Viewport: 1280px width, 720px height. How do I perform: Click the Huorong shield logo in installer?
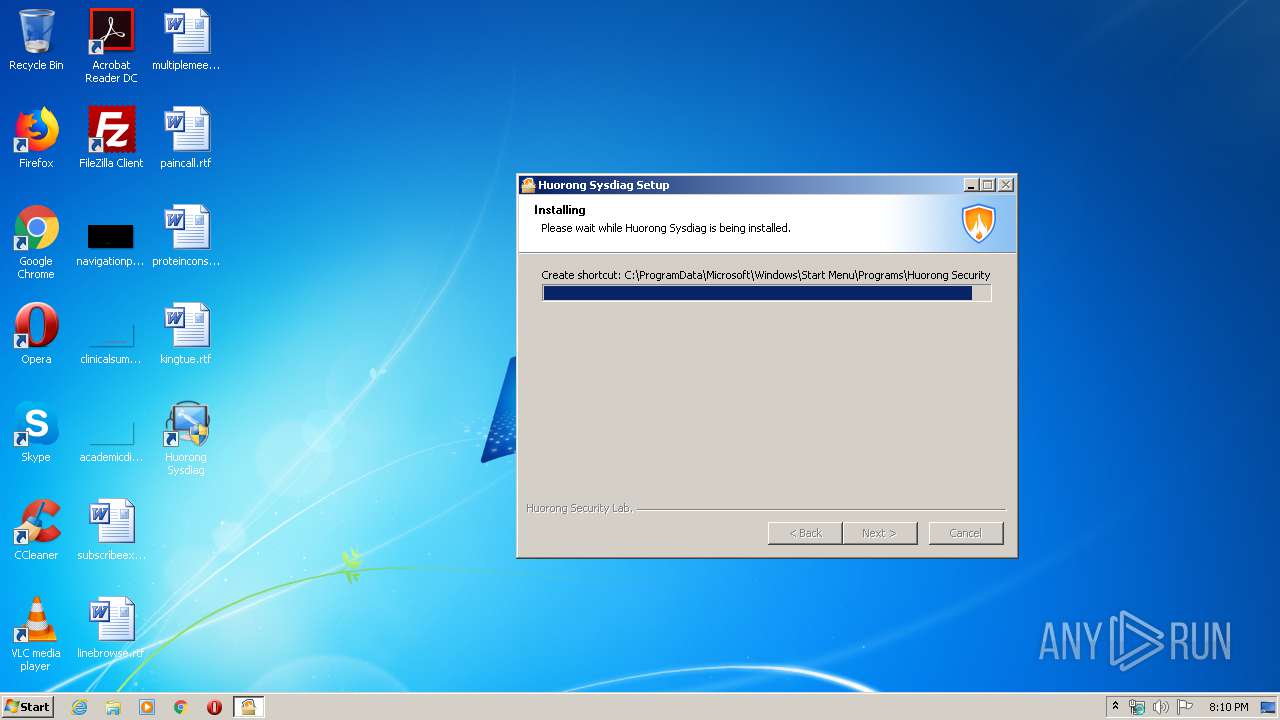[979, 223]
